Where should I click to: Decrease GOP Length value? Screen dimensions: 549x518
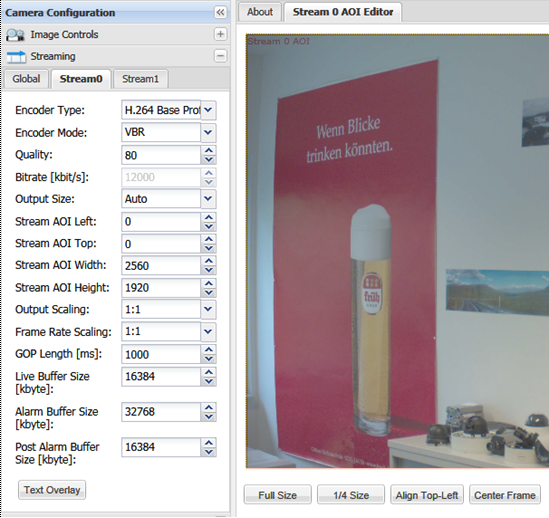click(x=209, y=359)
